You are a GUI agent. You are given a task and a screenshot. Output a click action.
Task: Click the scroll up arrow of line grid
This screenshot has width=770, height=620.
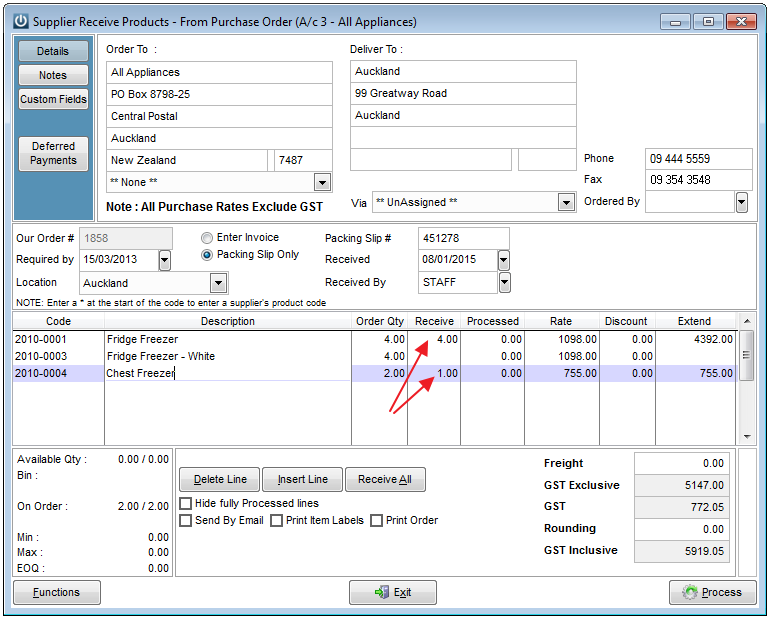(x=747, y=321)
